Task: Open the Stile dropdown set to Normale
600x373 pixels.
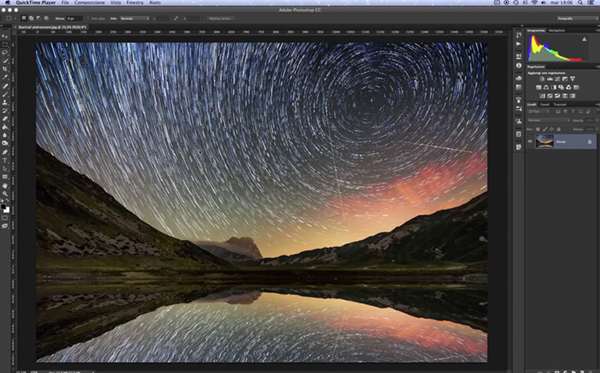Action: pos(134,18)
